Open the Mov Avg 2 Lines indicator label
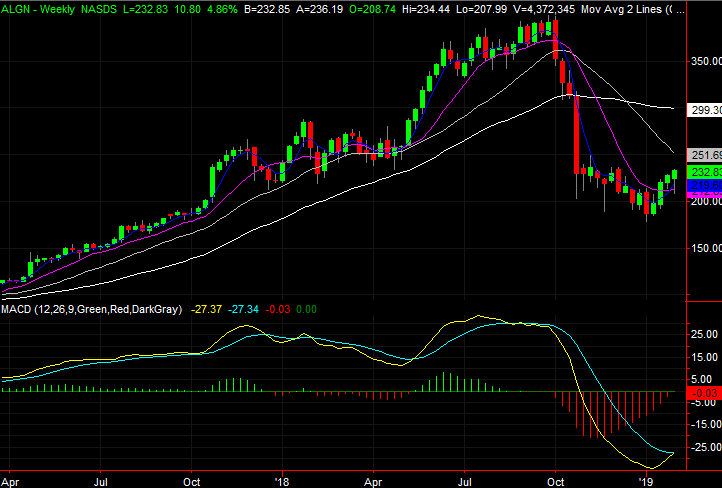Screen dimensions: 722x488 pos(632,9)
